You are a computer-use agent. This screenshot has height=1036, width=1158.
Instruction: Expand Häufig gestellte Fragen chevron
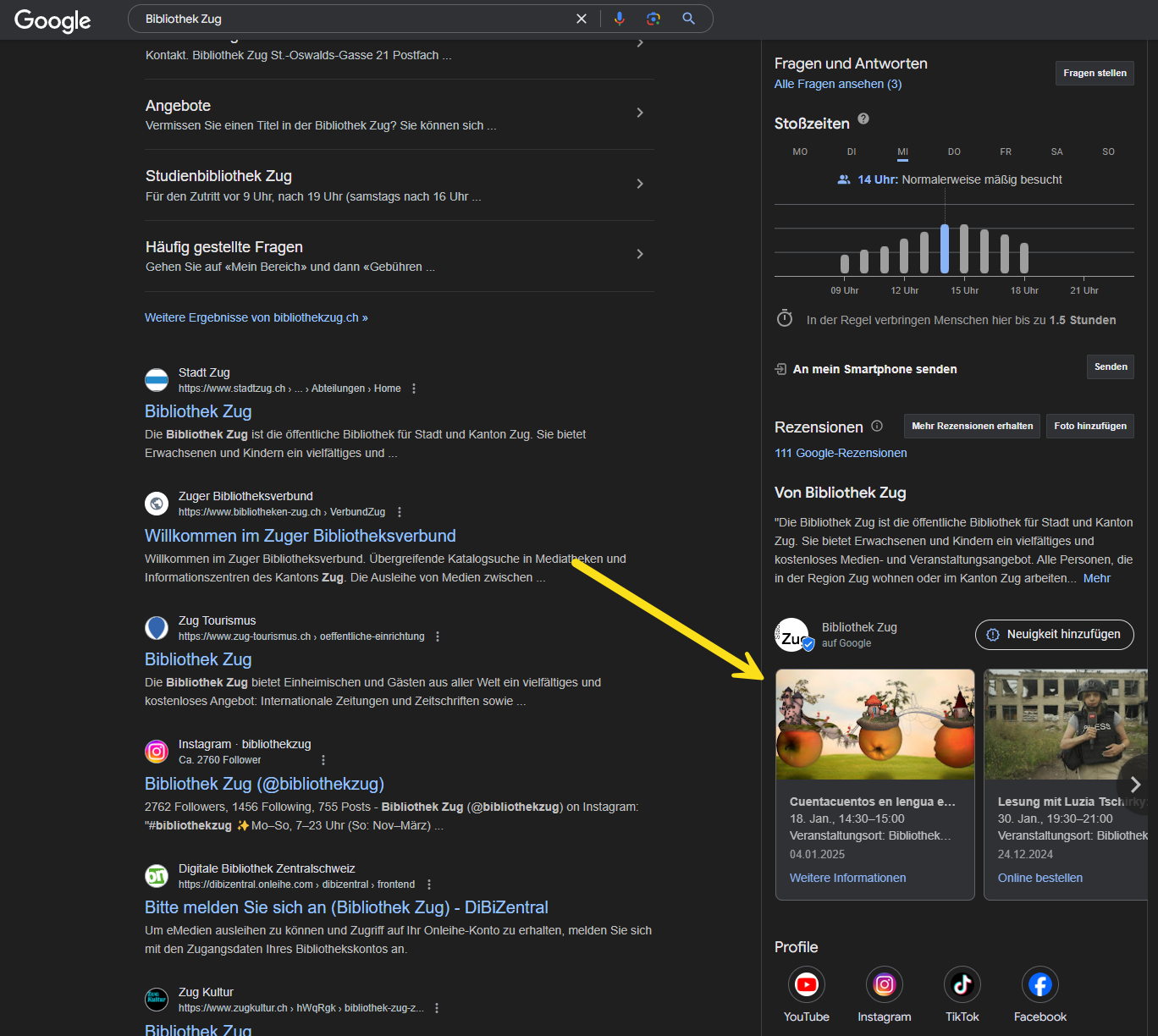[640, 254]
